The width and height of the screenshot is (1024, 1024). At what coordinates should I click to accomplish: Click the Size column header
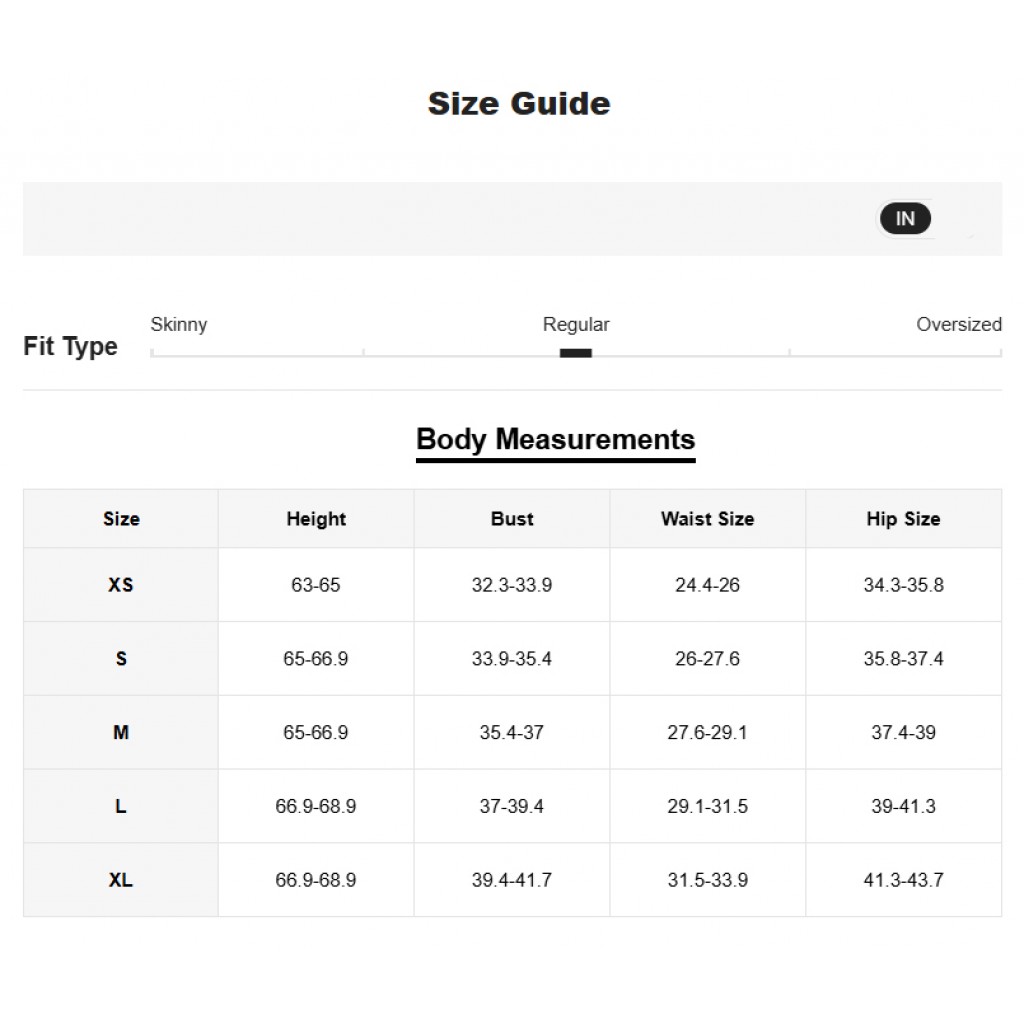tap(121, 519)
